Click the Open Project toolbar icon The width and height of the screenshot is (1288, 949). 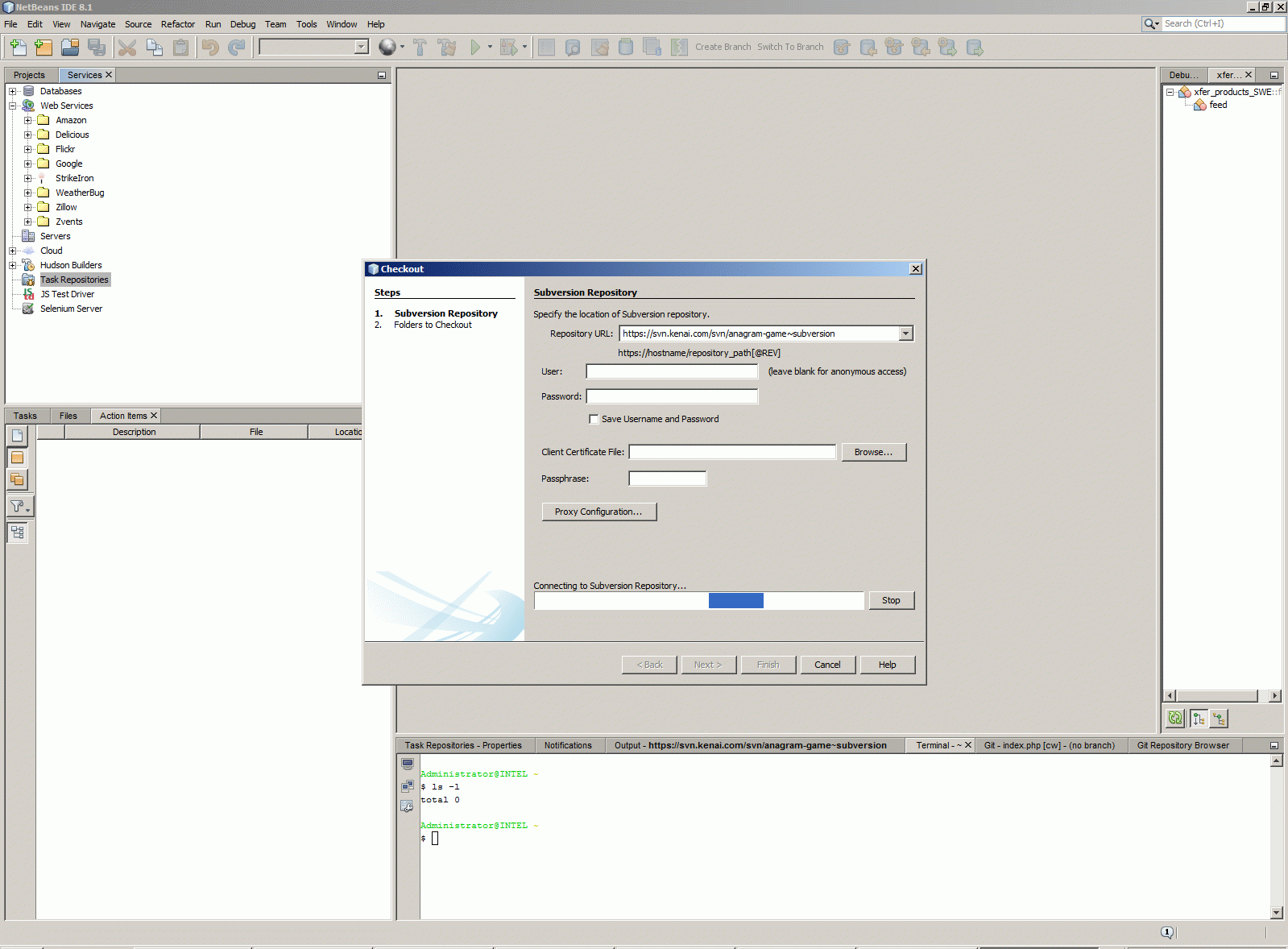tap(70, 48)
